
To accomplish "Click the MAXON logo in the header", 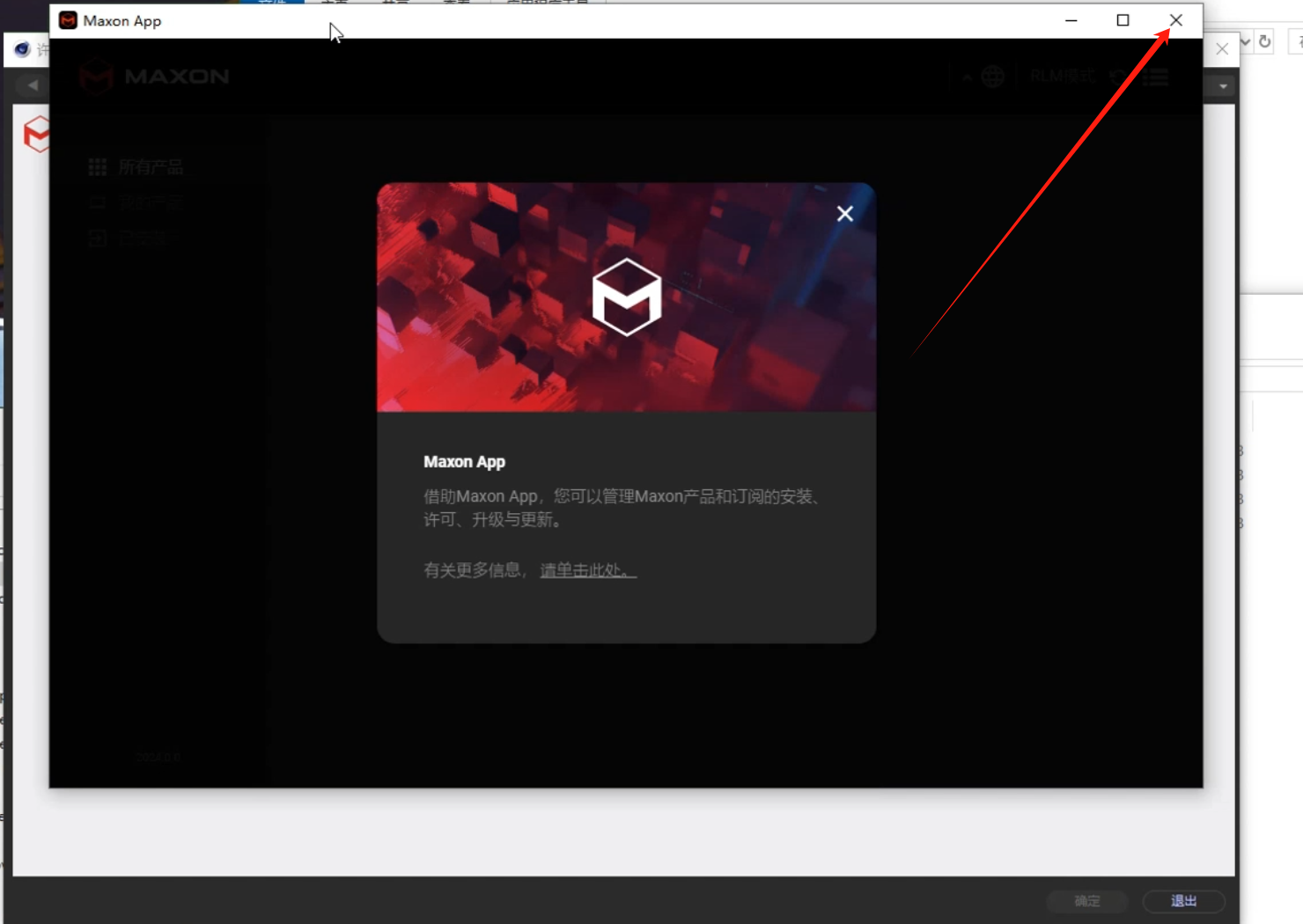I will coord(154,77).
